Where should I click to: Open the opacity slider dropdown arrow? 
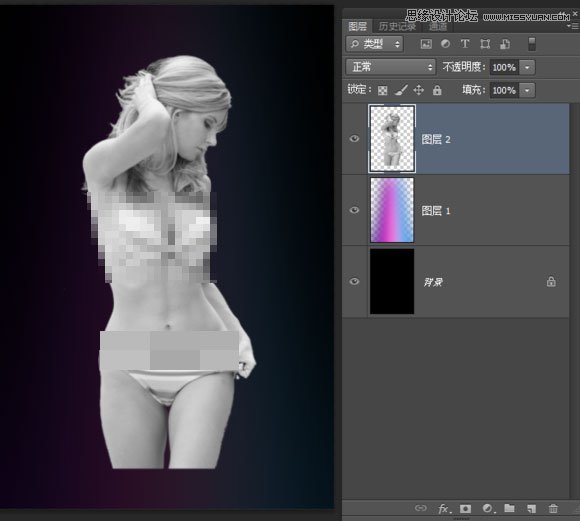point(527,67)
